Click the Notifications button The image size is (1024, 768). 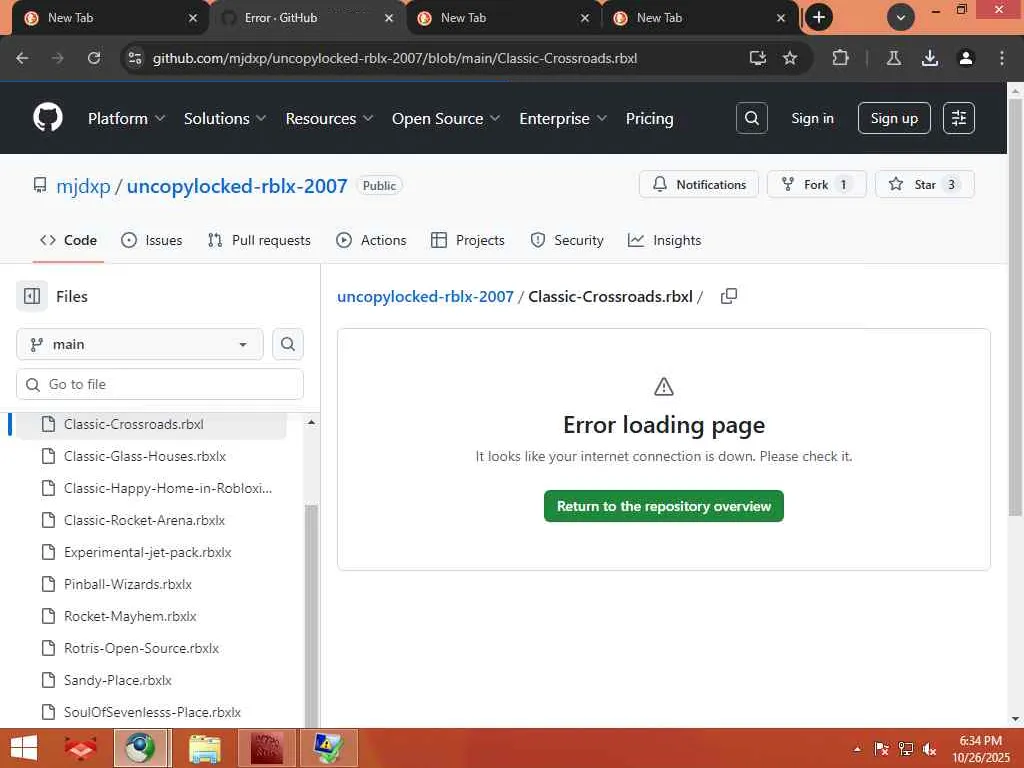[699, 185]
